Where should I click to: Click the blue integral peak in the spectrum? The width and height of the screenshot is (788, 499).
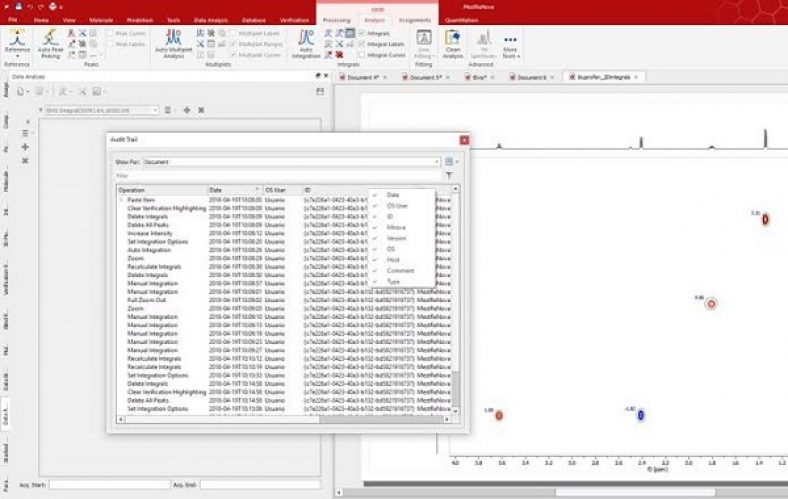pos(641,415)
